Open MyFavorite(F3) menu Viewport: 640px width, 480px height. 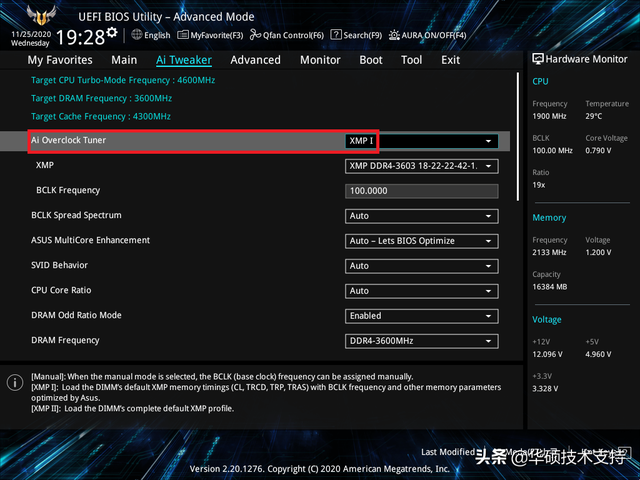pyautogui.click(x=210, y=35)
